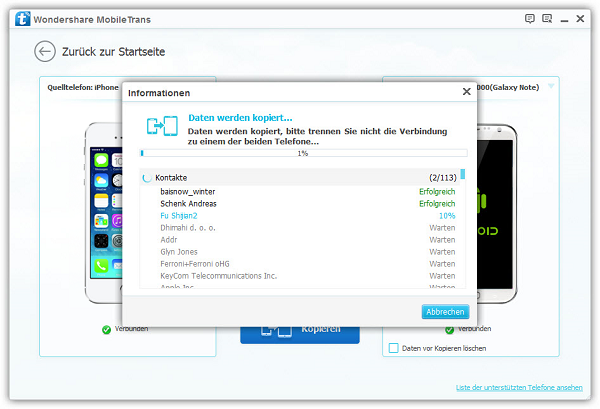Close the MobileTrans window

(x=580, y=18)
